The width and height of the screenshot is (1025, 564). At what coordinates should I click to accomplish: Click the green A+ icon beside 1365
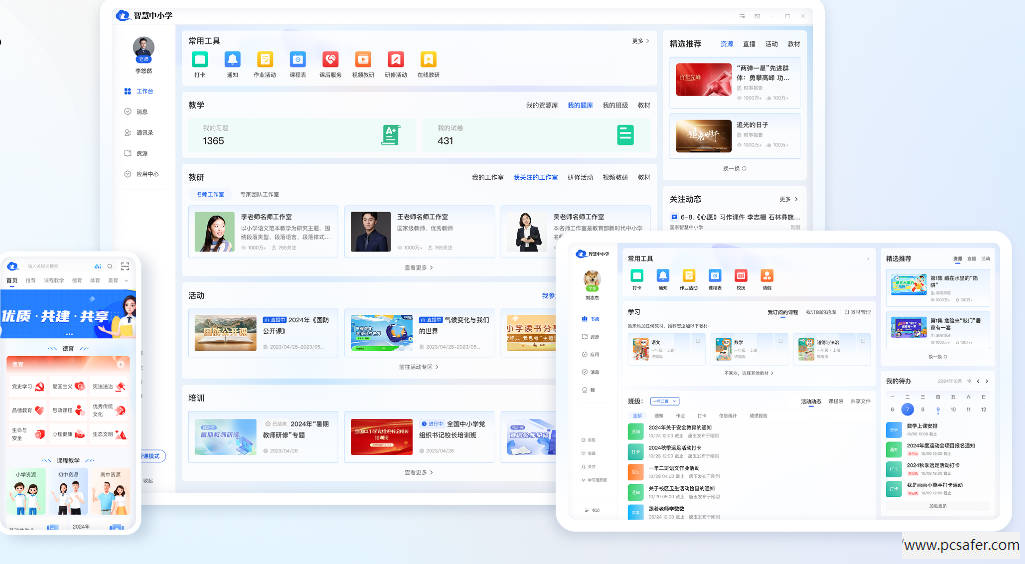pyautogui.click(x=391, y=135)
